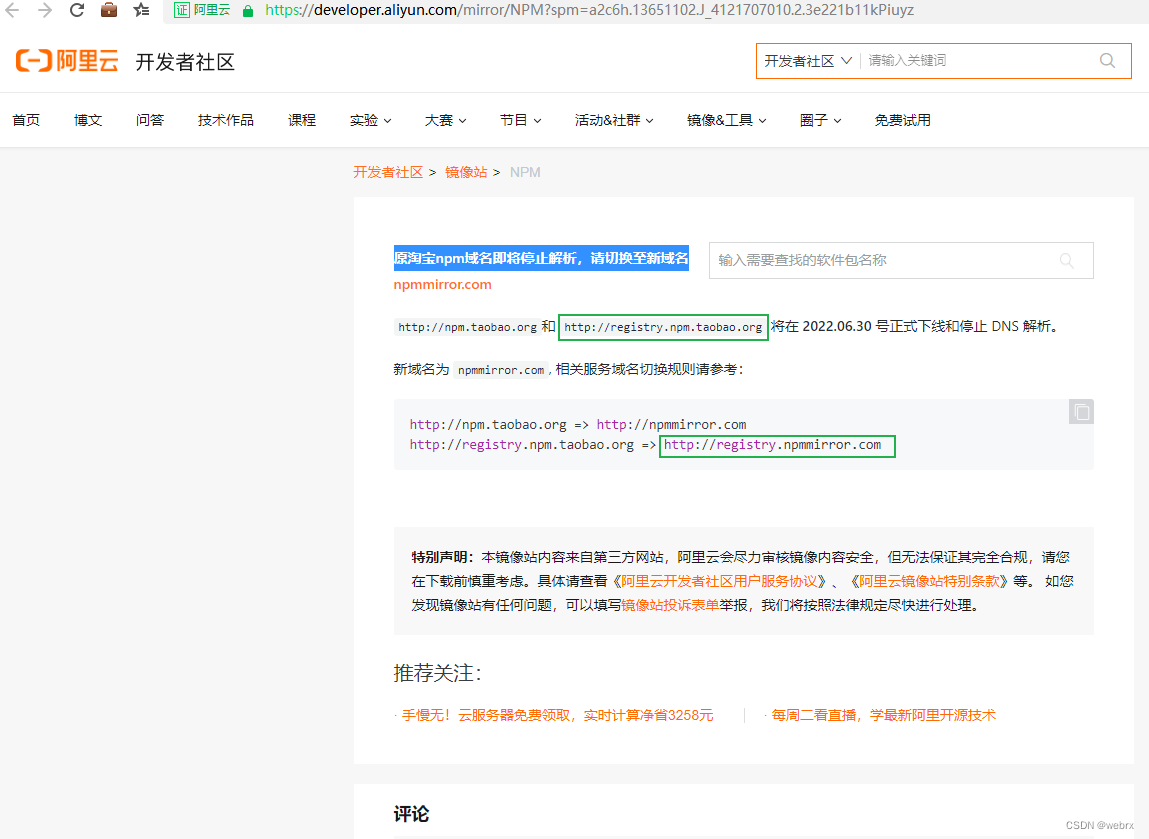This screenshot has height=839, width=1149.
Task: Click the 开发者社区 site title beside the logo
Action: click(x=185, y=62)
